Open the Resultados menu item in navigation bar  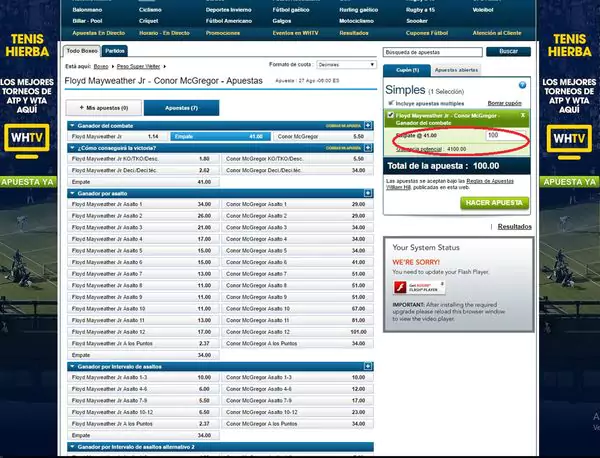[x=354, y=33]
